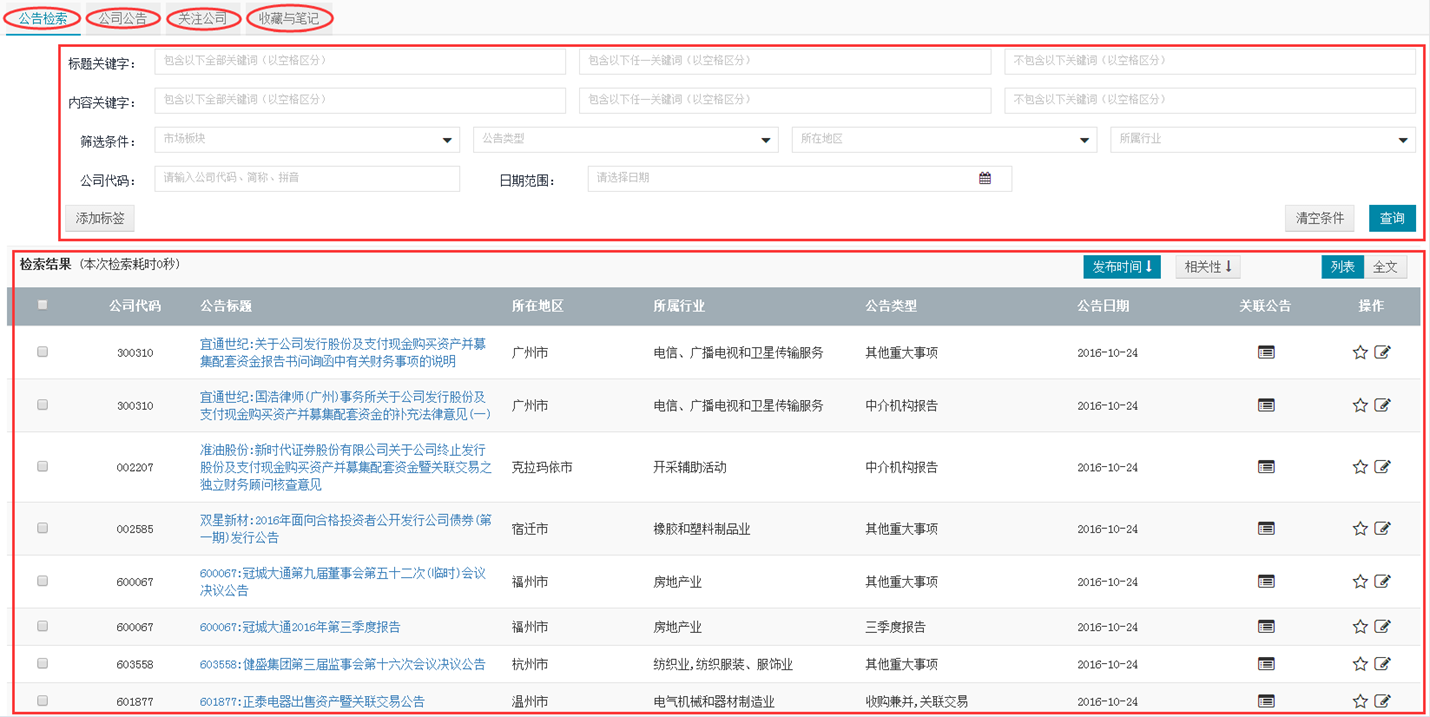Switch to the 公告检索 tab
This screenshot has height=717, width=1430.
43,18
